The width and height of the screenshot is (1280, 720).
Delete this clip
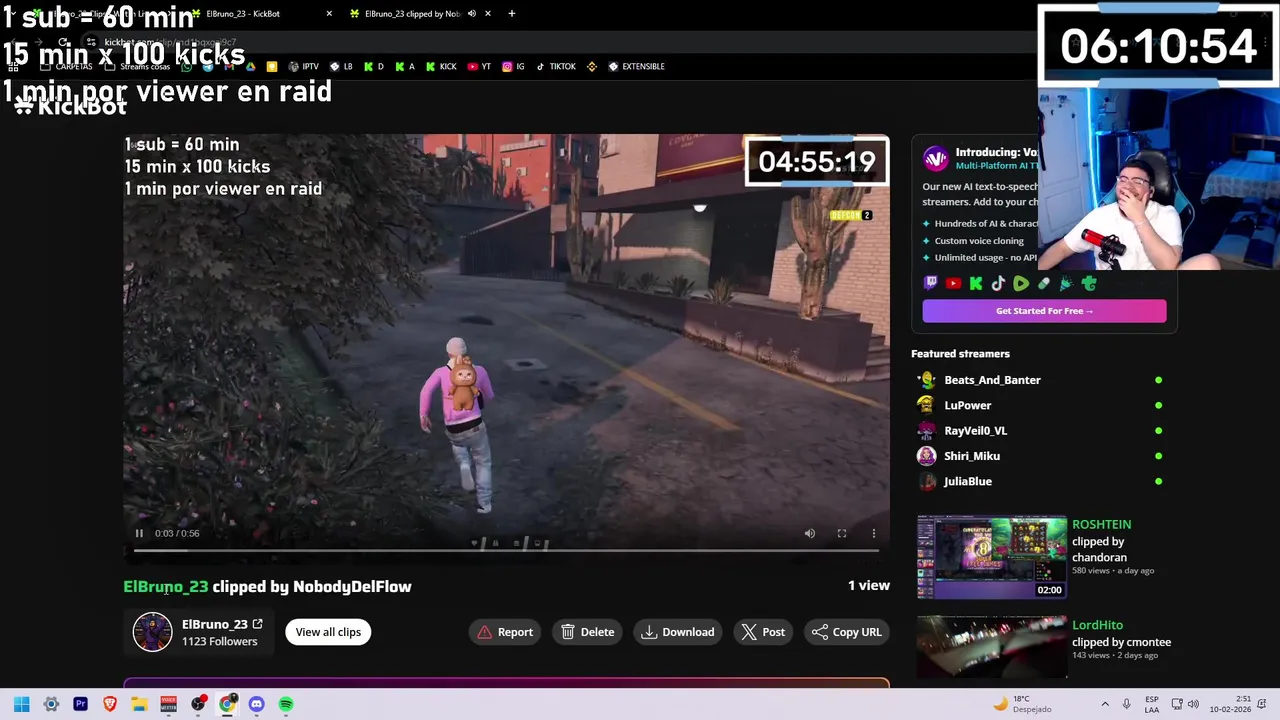pos(588,632)
